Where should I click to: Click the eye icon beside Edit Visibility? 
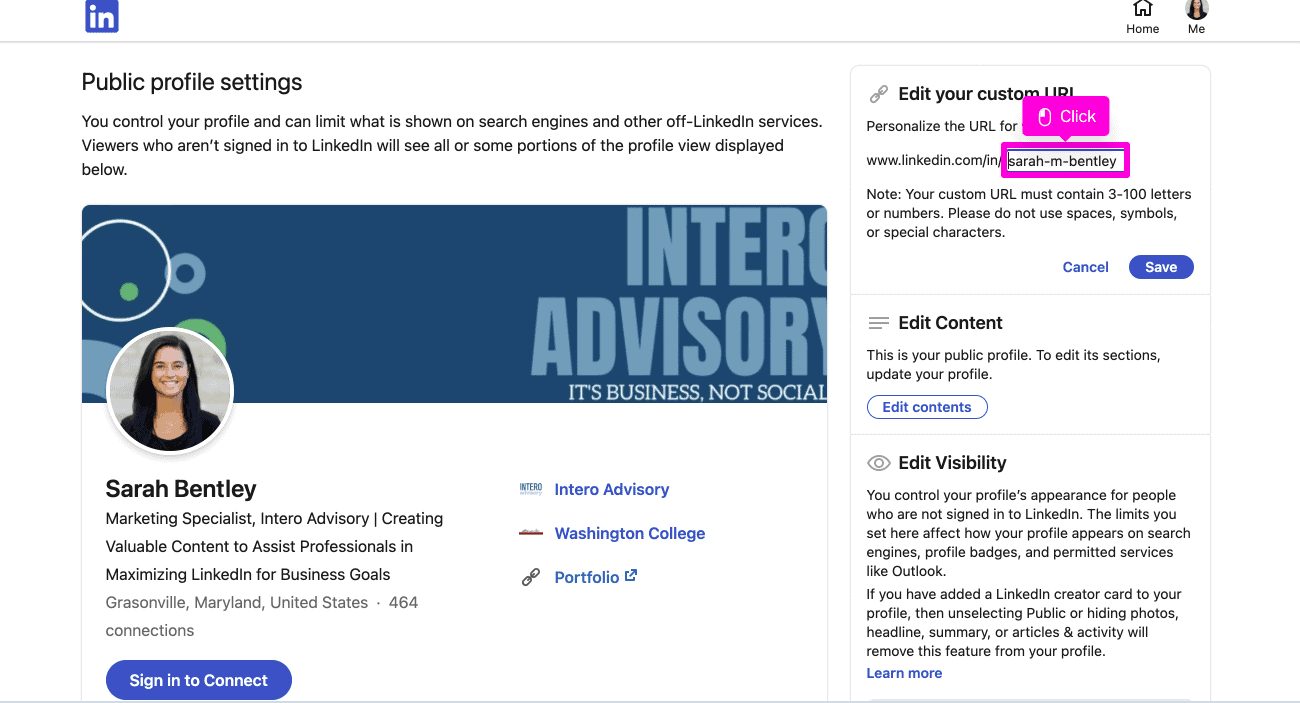[879, 463]
